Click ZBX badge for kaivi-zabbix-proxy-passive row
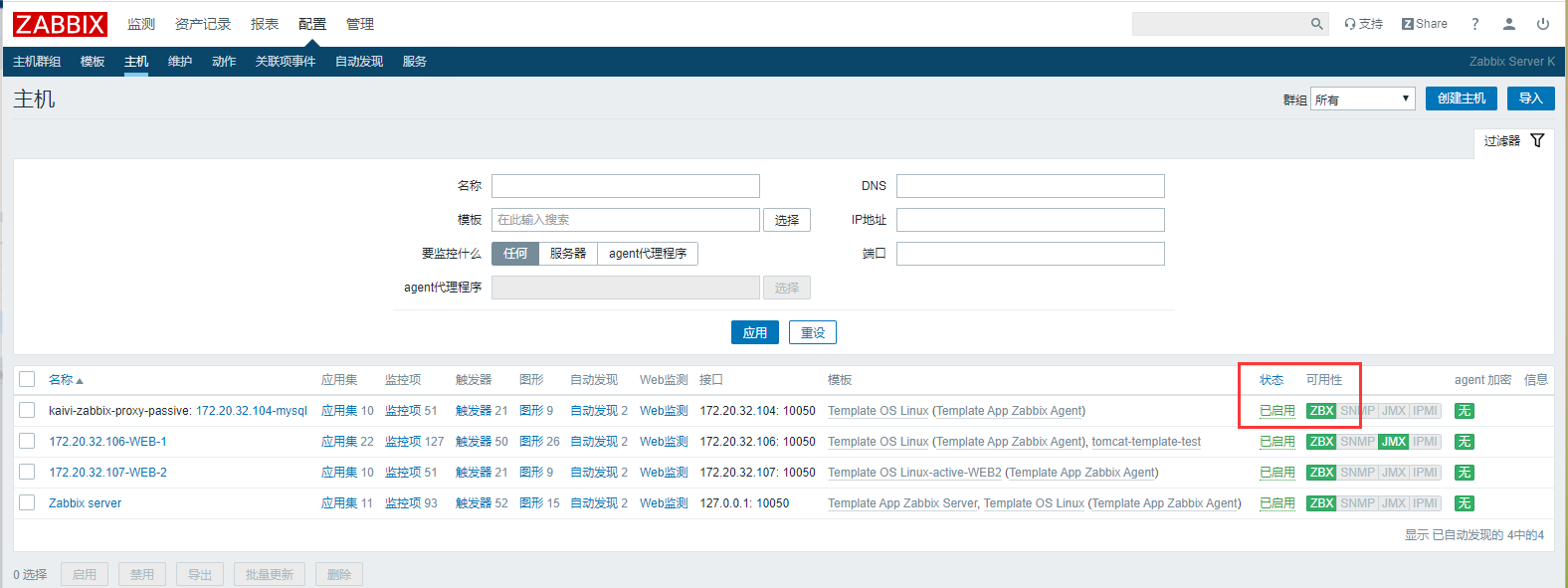1568x588 pixels. [1321, 411]
